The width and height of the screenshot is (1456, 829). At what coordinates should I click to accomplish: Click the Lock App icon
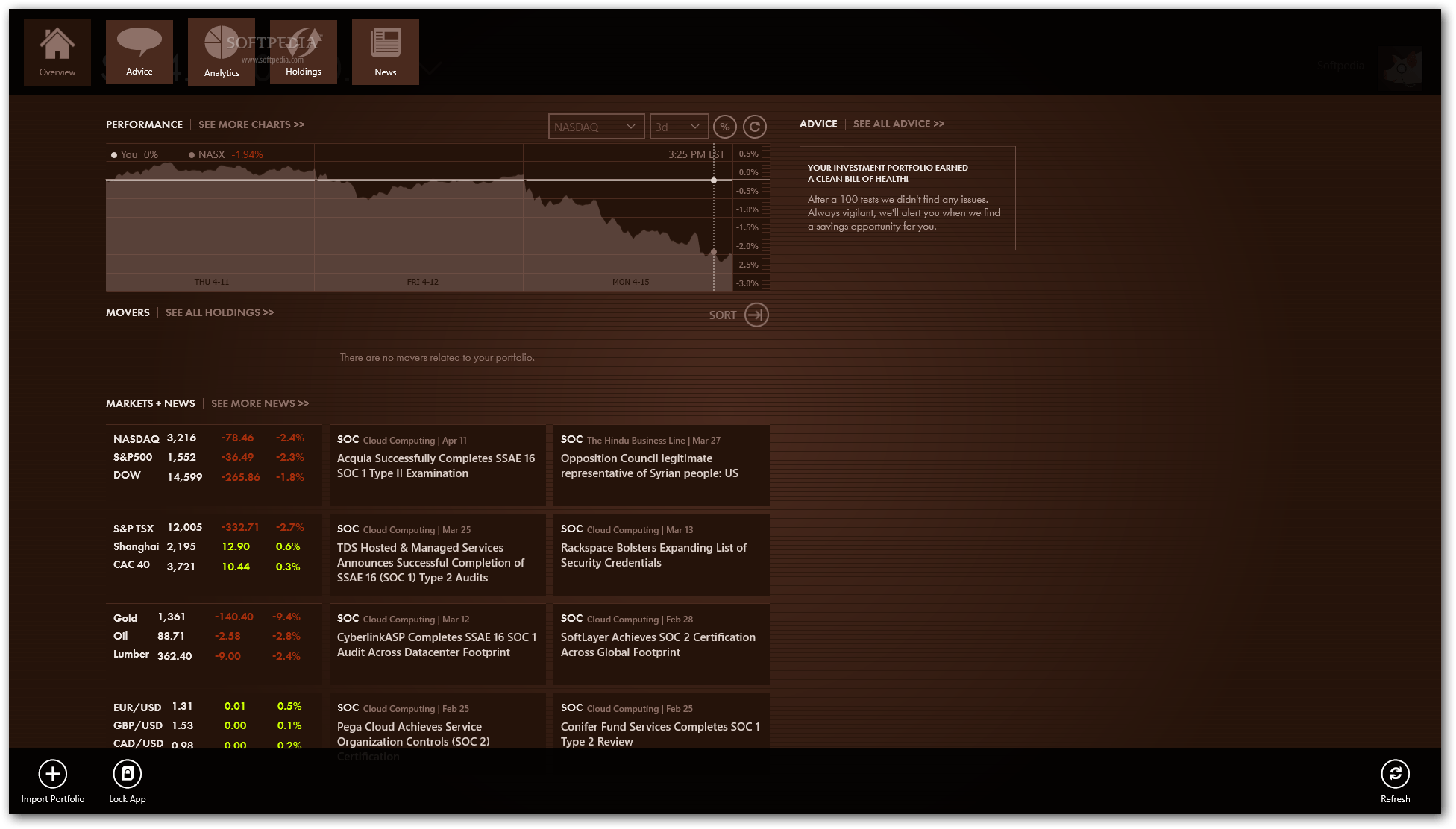(x=128, y=774)
